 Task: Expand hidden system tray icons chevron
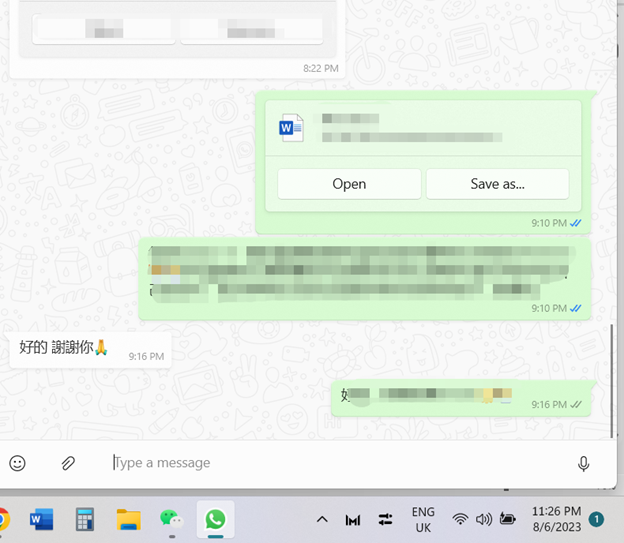pyautogui.click(x=322, y=519)
